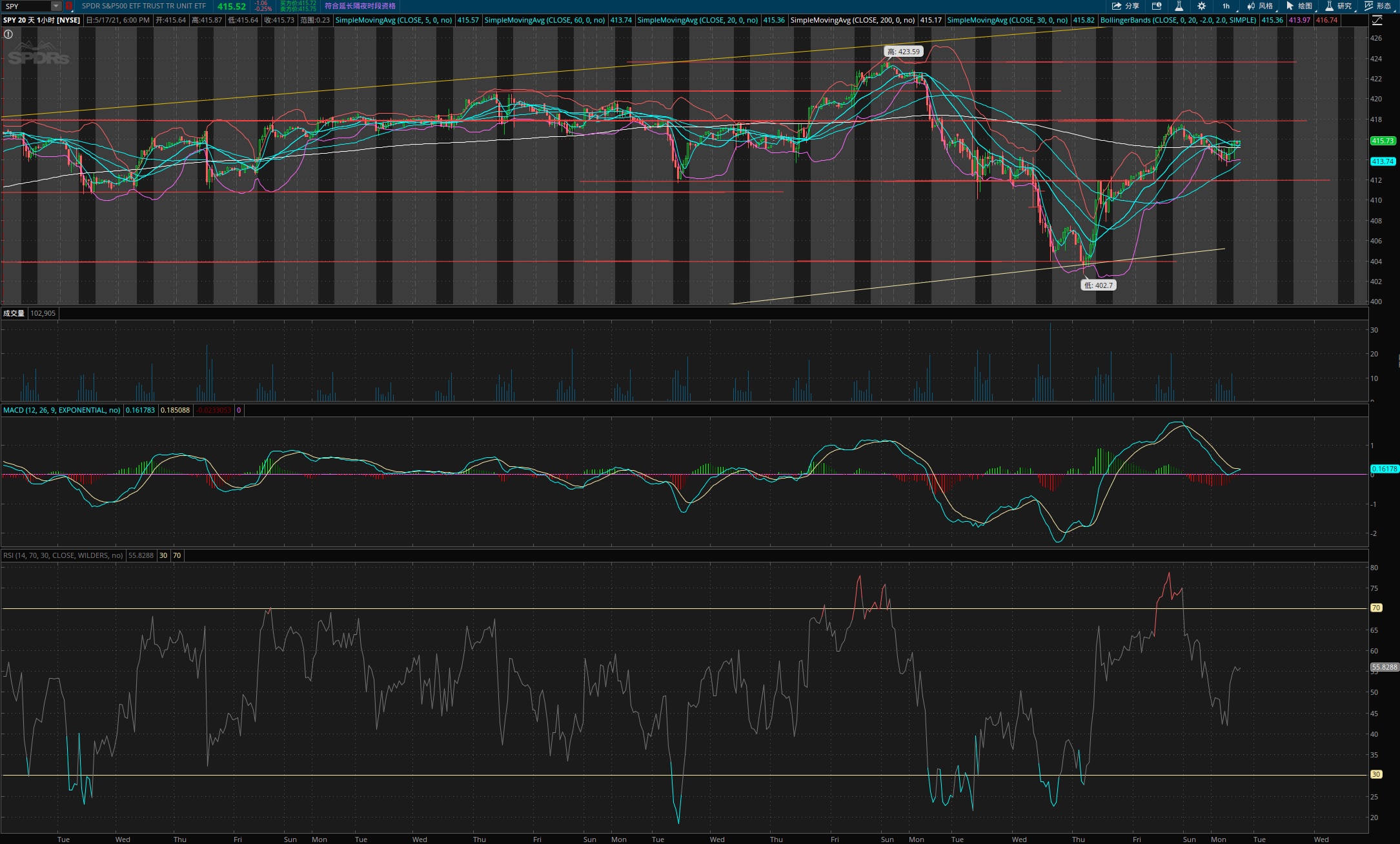Screen dimensions: 1400x844
Task: Open the time and sales window icon
Action: [1157, 6]
